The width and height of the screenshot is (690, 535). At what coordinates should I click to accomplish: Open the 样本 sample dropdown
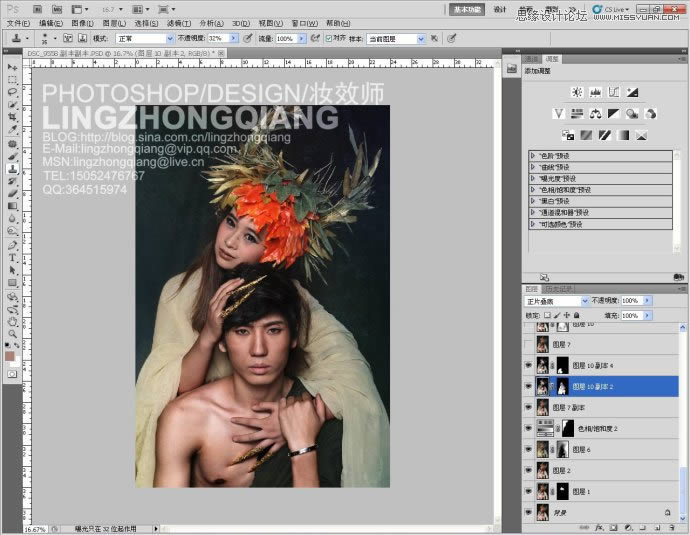pyautogui.click(x=396, y=39)
